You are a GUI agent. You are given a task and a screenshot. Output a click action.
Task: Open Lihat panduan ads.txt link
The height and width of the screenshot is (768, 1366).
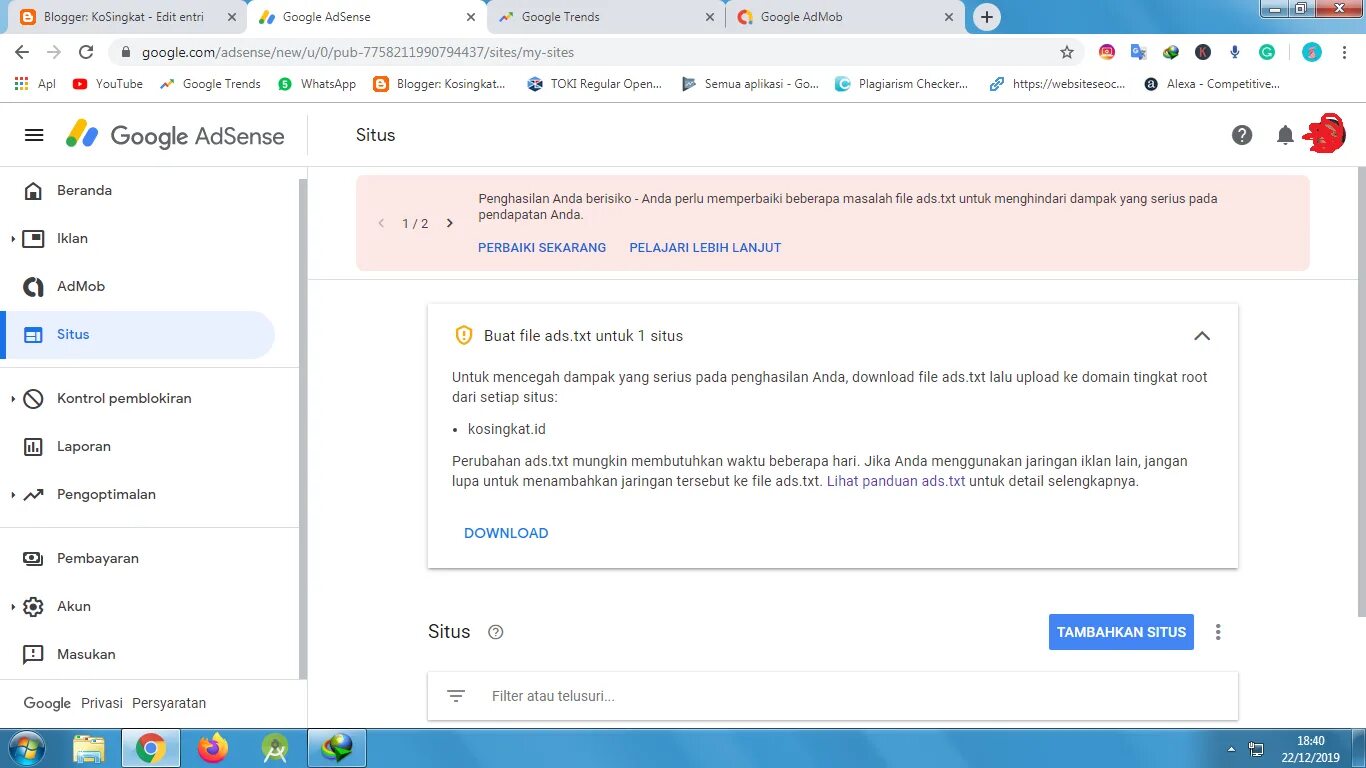pos(896,481)
